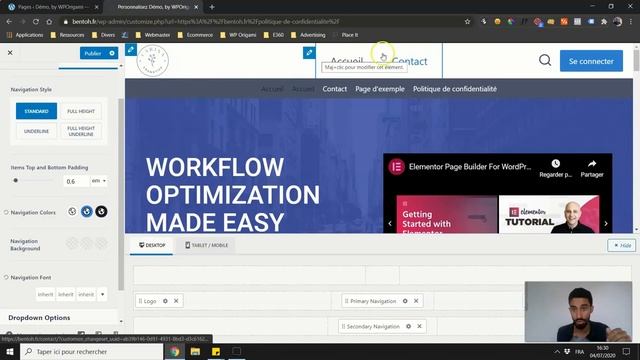
Task: Go to next video in the playlist
Action: [x=606, y=223]
